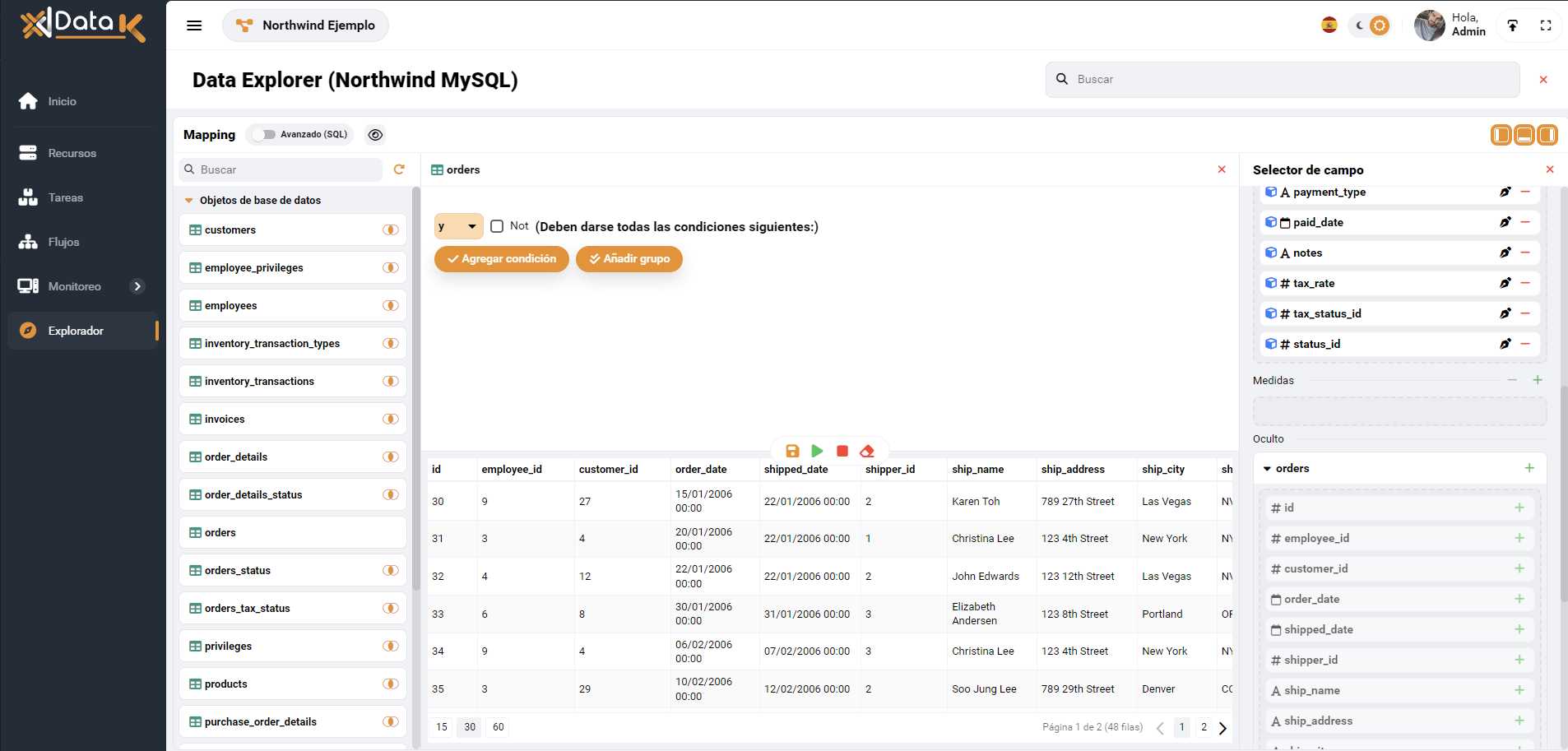
Task: Remove the tax_rate field from the selector
Action: click(x=1525, y=283)
